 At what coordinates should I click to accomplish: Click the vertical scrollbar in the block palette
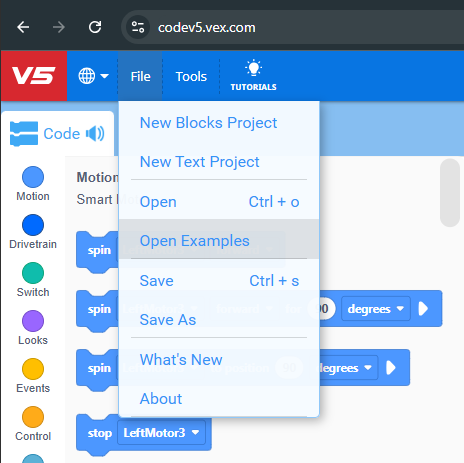pos(450,193)
